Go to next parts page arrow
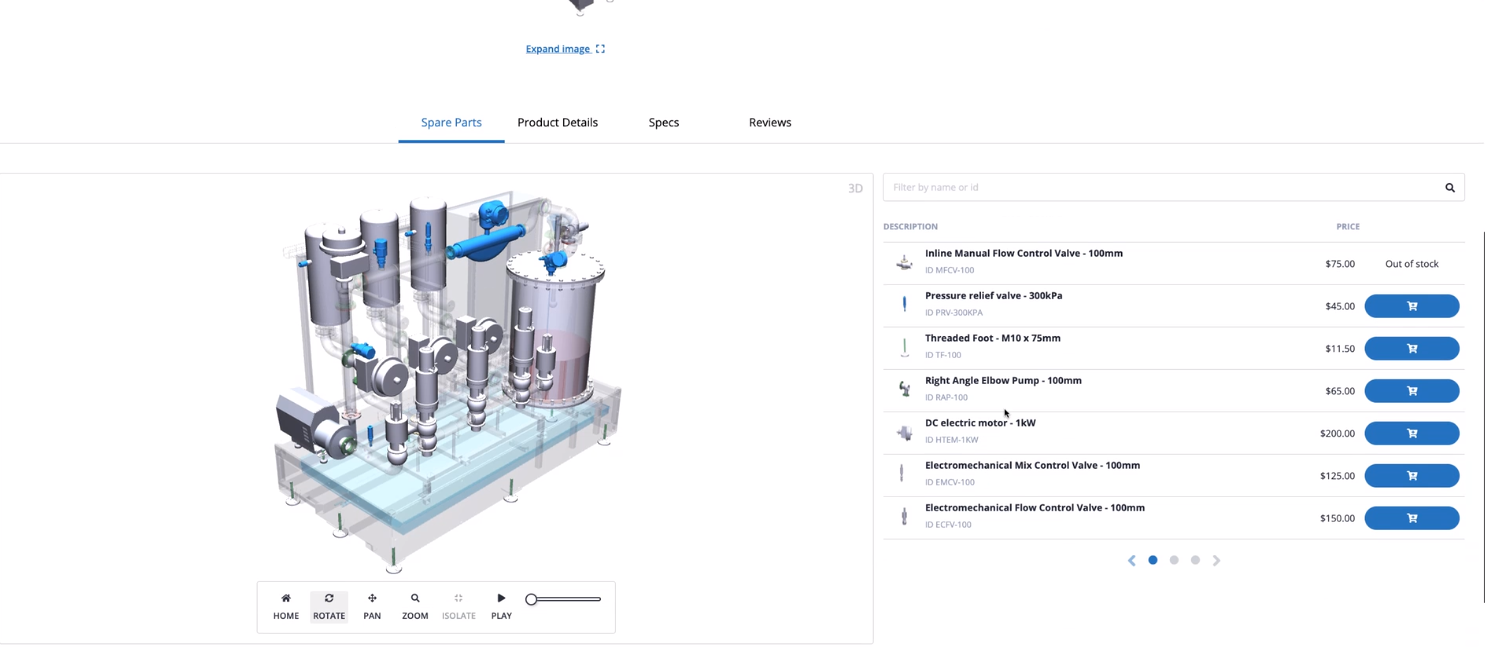Viewport: 1485px width, 660px height. [x=1216, y=561]
